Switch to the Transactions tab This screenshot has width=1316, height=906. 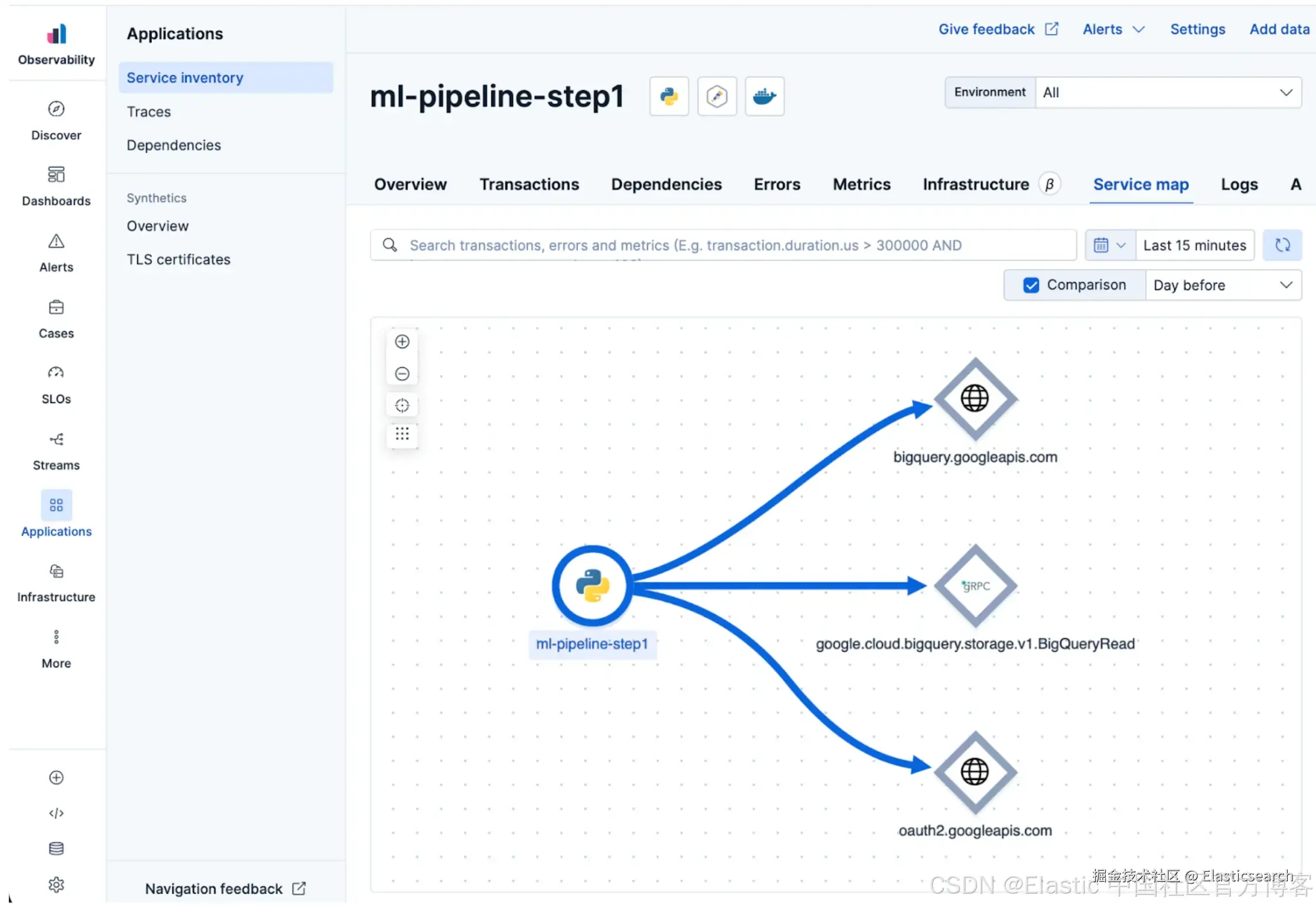tap(529, 185)
